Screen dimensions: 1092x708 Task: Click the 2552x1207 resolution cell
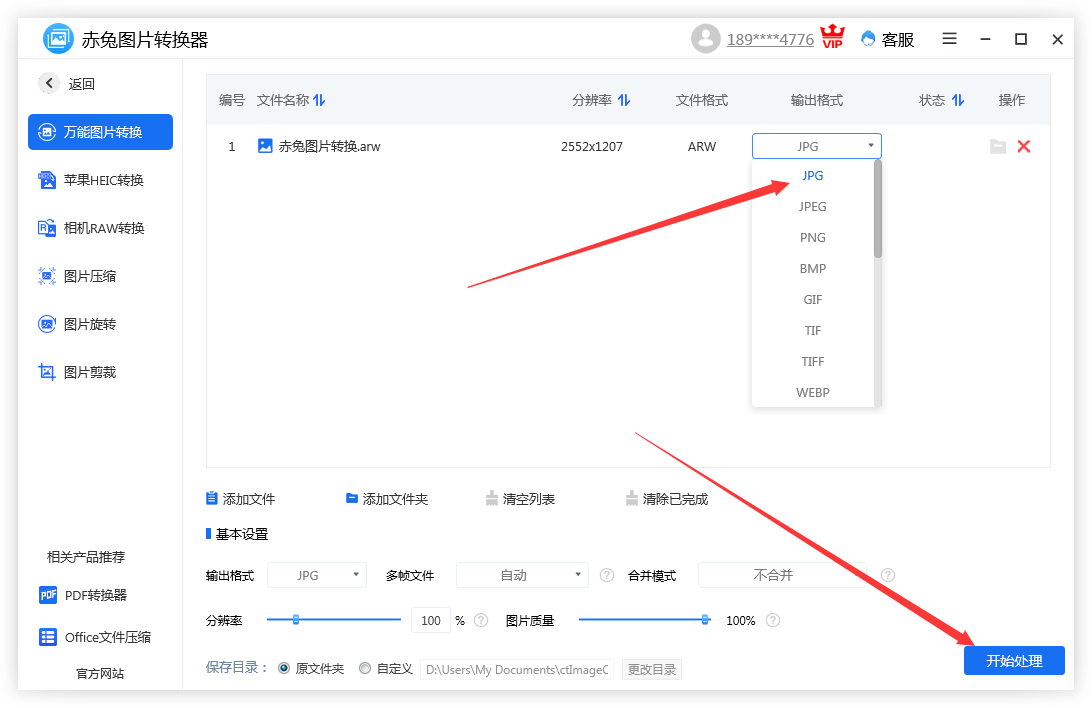click(x=592, y=146)
